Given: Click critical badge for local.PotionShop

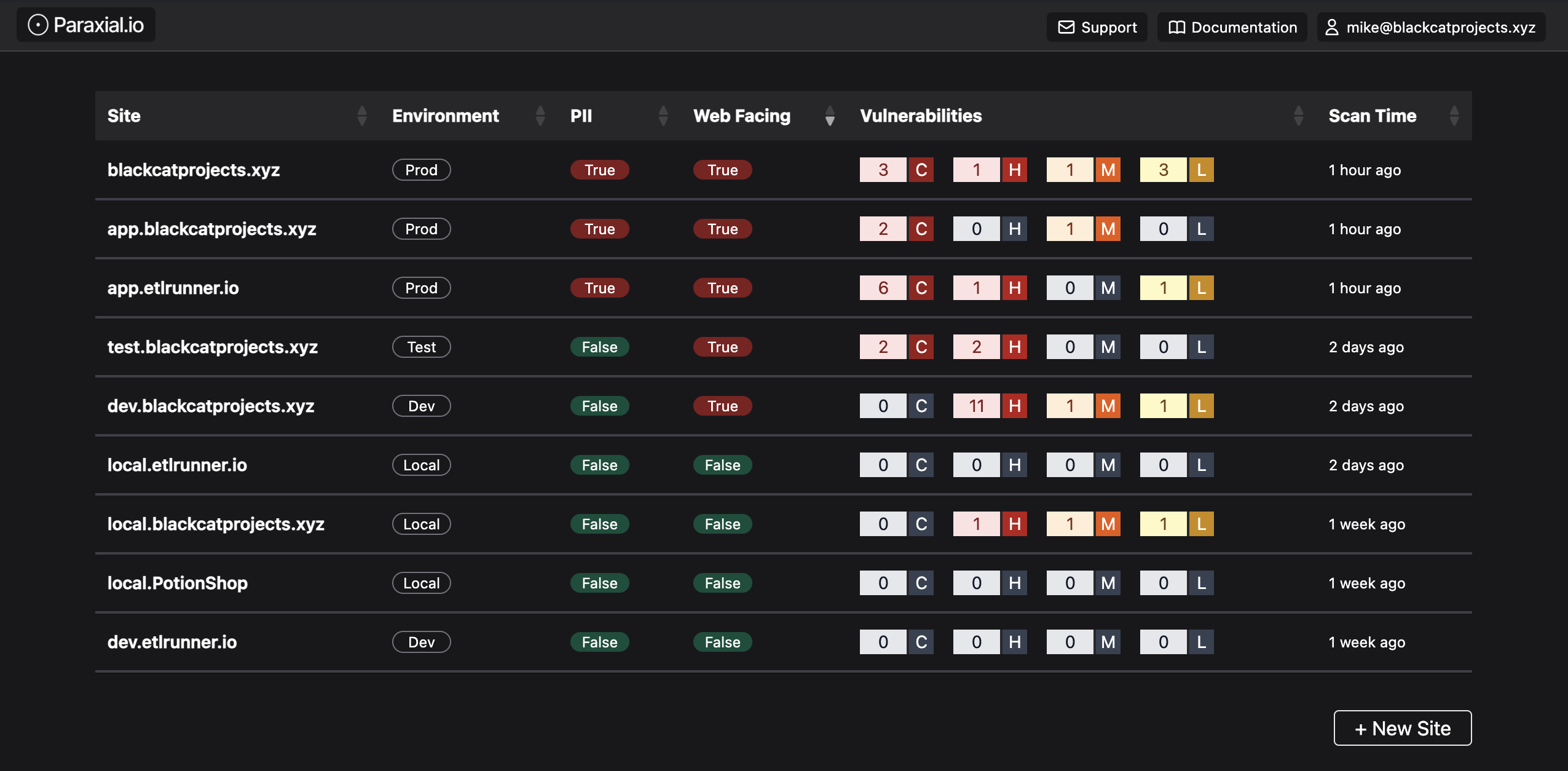Looking at the screenshot, I should (x=897, y=583).
